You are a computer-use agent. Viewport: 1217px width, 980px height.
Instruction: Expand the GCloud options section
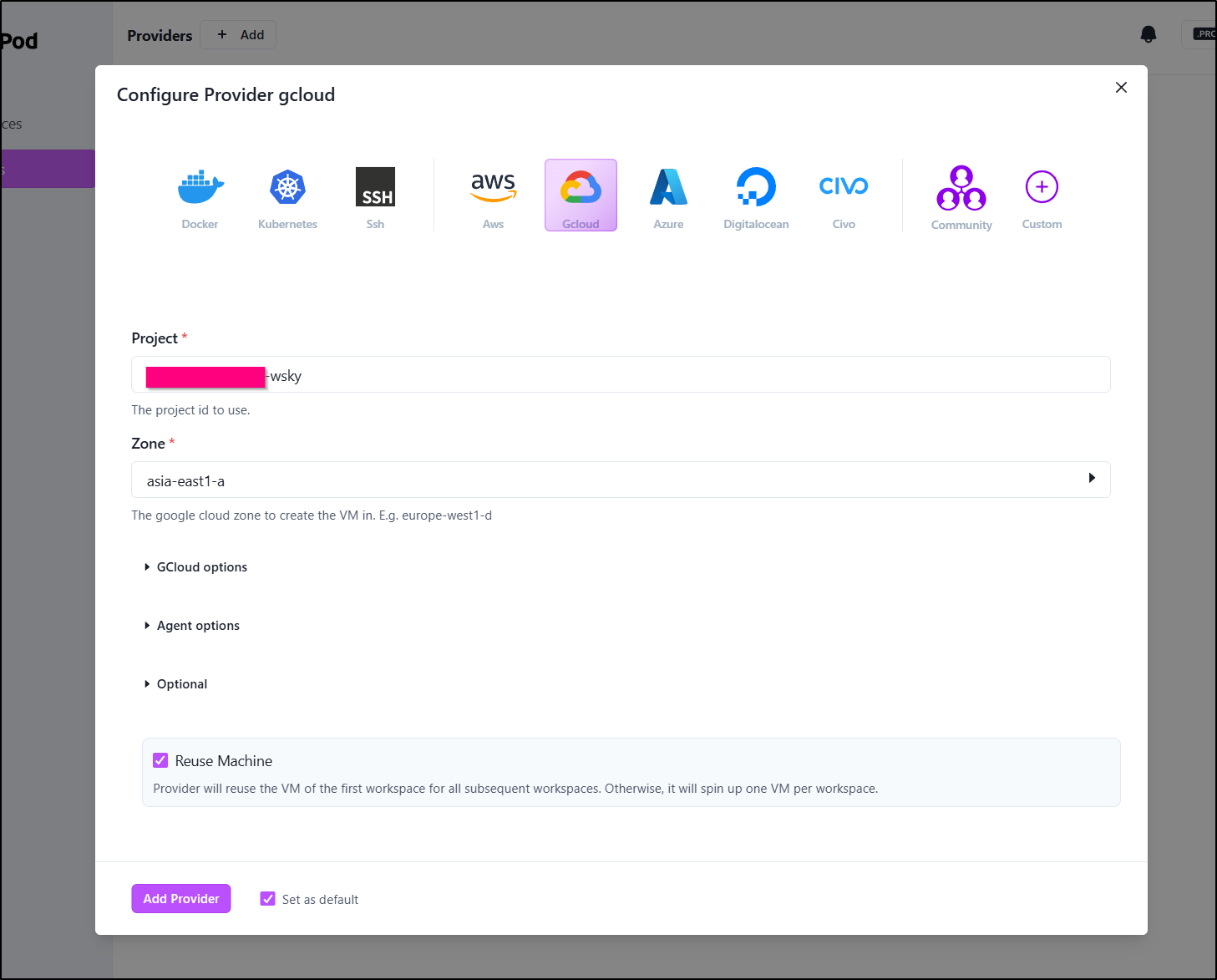tap(195, 567)
